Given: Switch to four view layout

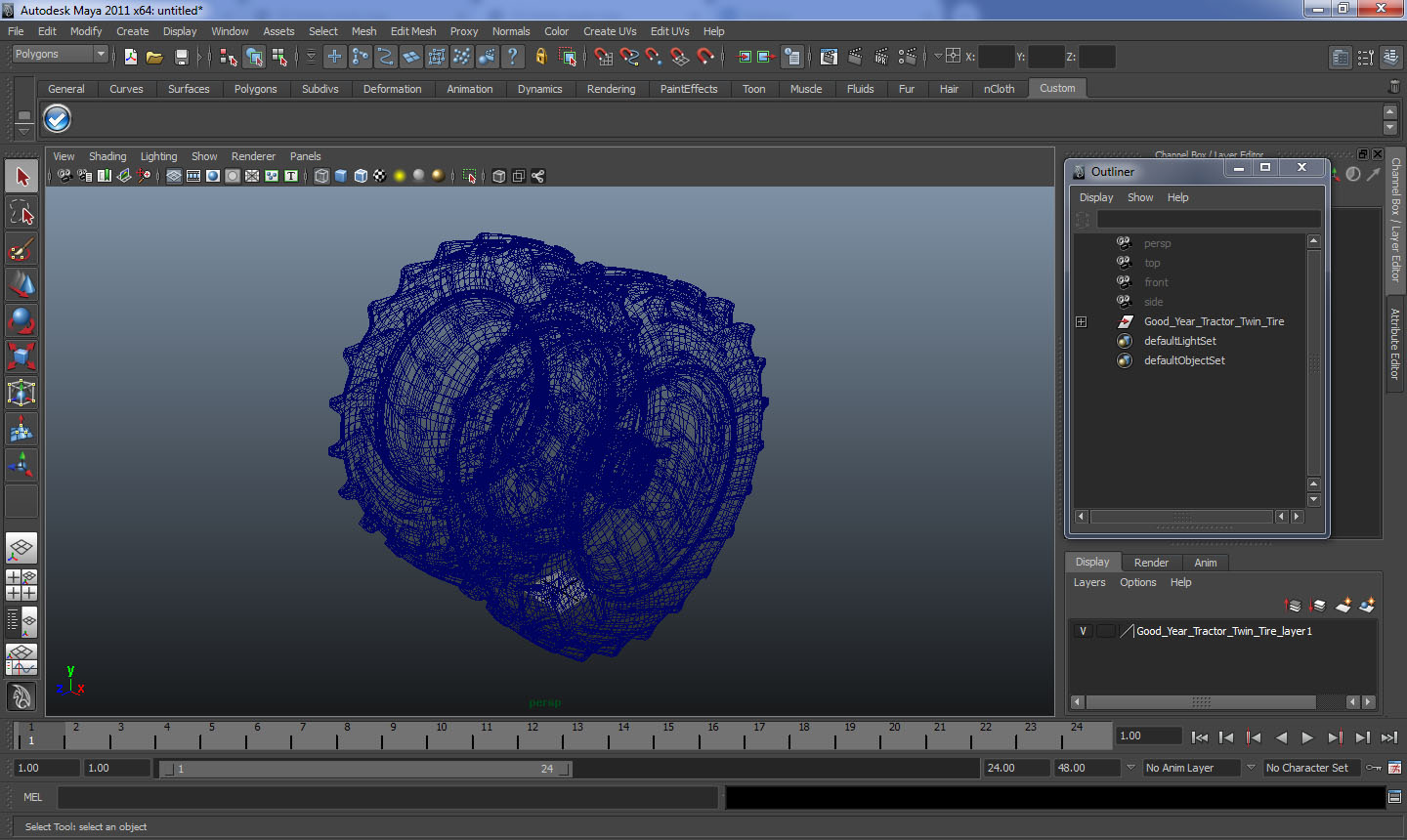Looking at the screenshot, I should [21, 584].
